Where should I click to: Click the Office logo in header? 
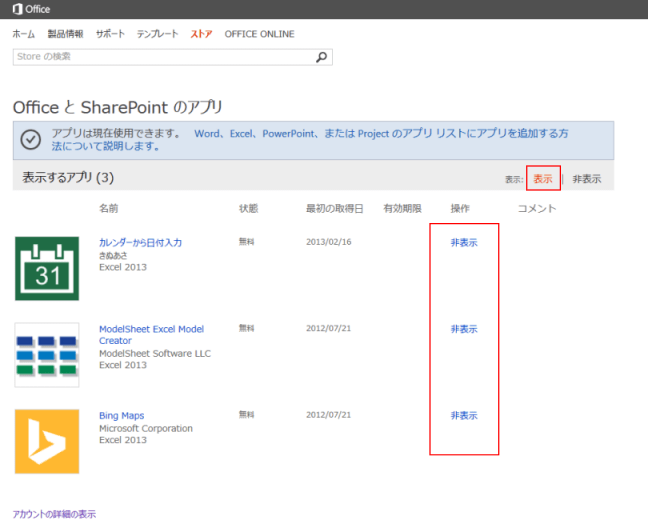point(31,9)
